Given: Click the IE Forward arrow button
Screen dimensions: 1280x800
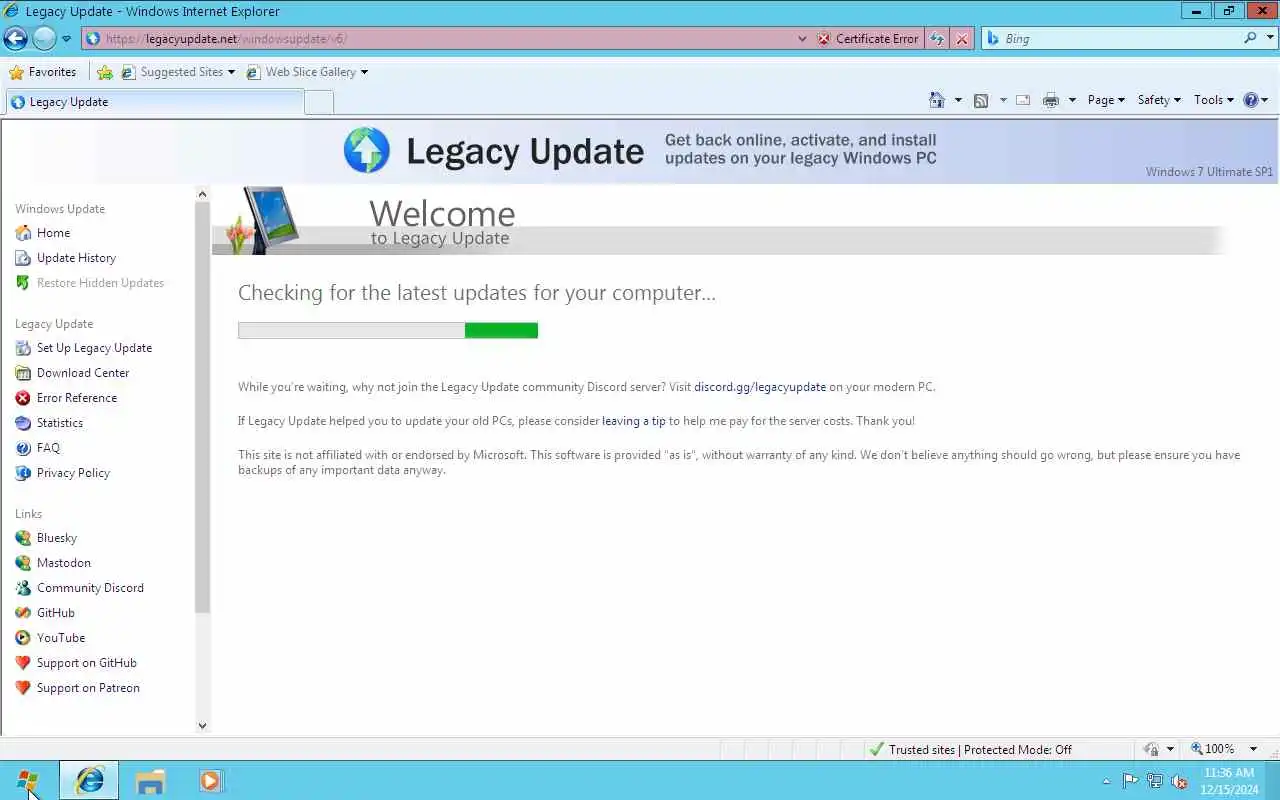Looking at the screenshot, I should tap(44, 39).
